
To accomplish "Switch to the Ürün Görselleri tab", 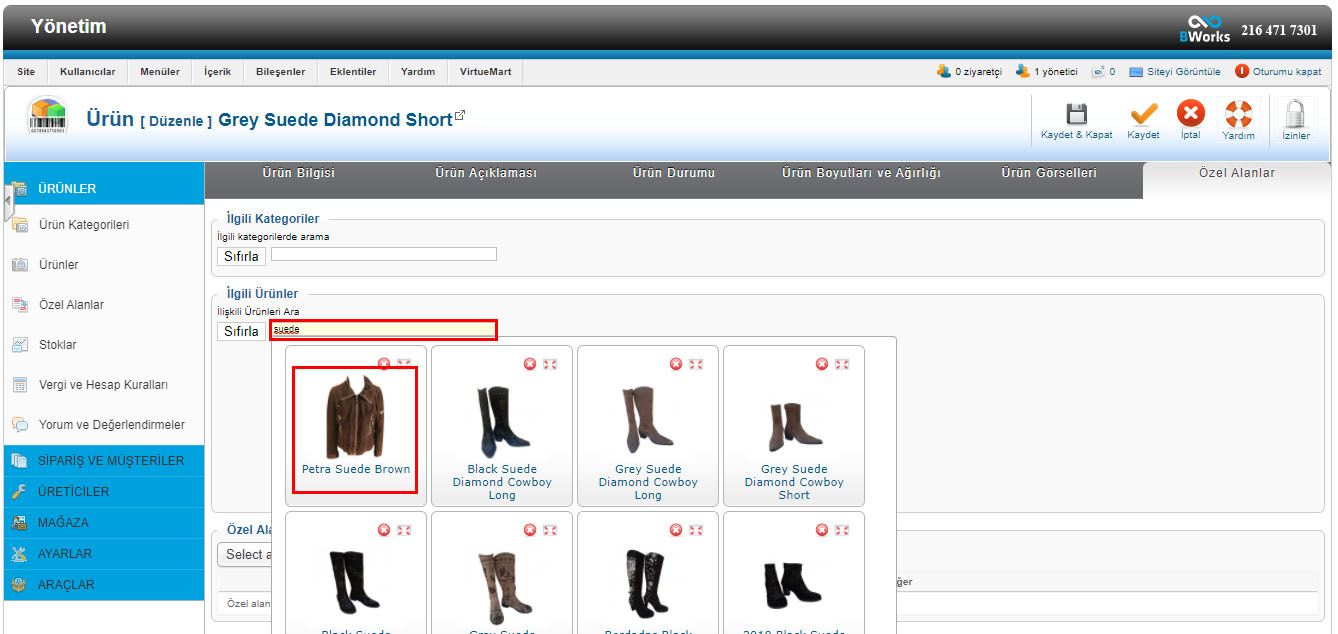I will point(1049,173).
